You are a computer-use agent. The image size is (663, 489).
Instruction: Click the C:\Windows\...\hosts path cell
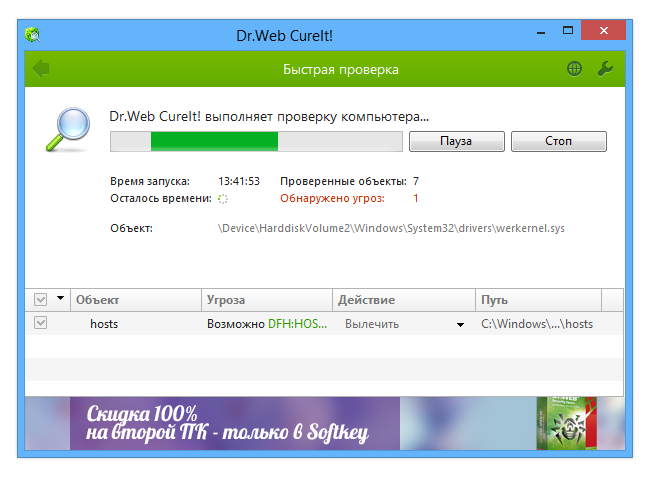tap(537, 324)
